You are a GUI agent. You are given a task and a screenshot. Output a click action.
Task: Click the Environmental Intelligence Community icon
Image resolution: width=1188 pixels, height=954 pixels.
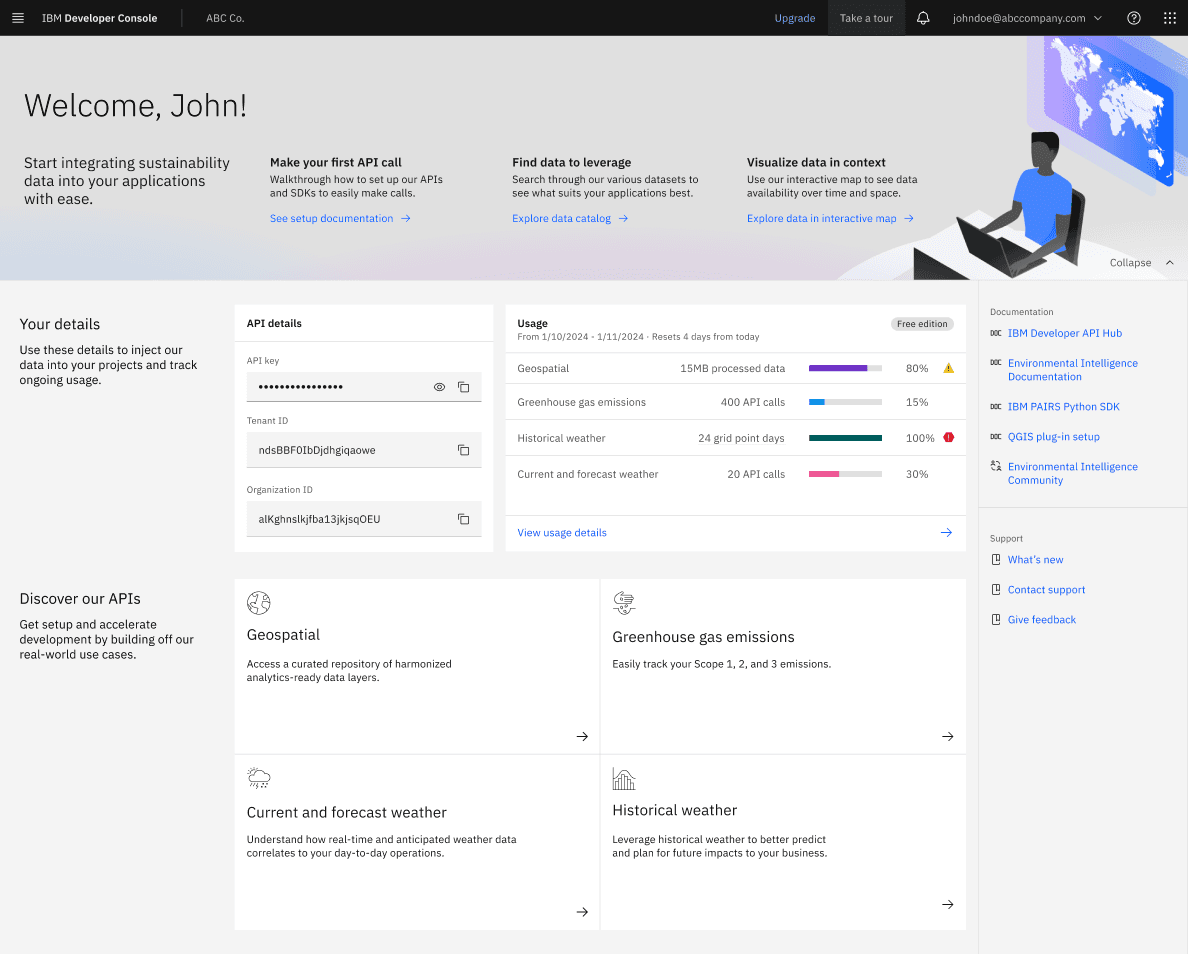996,466
